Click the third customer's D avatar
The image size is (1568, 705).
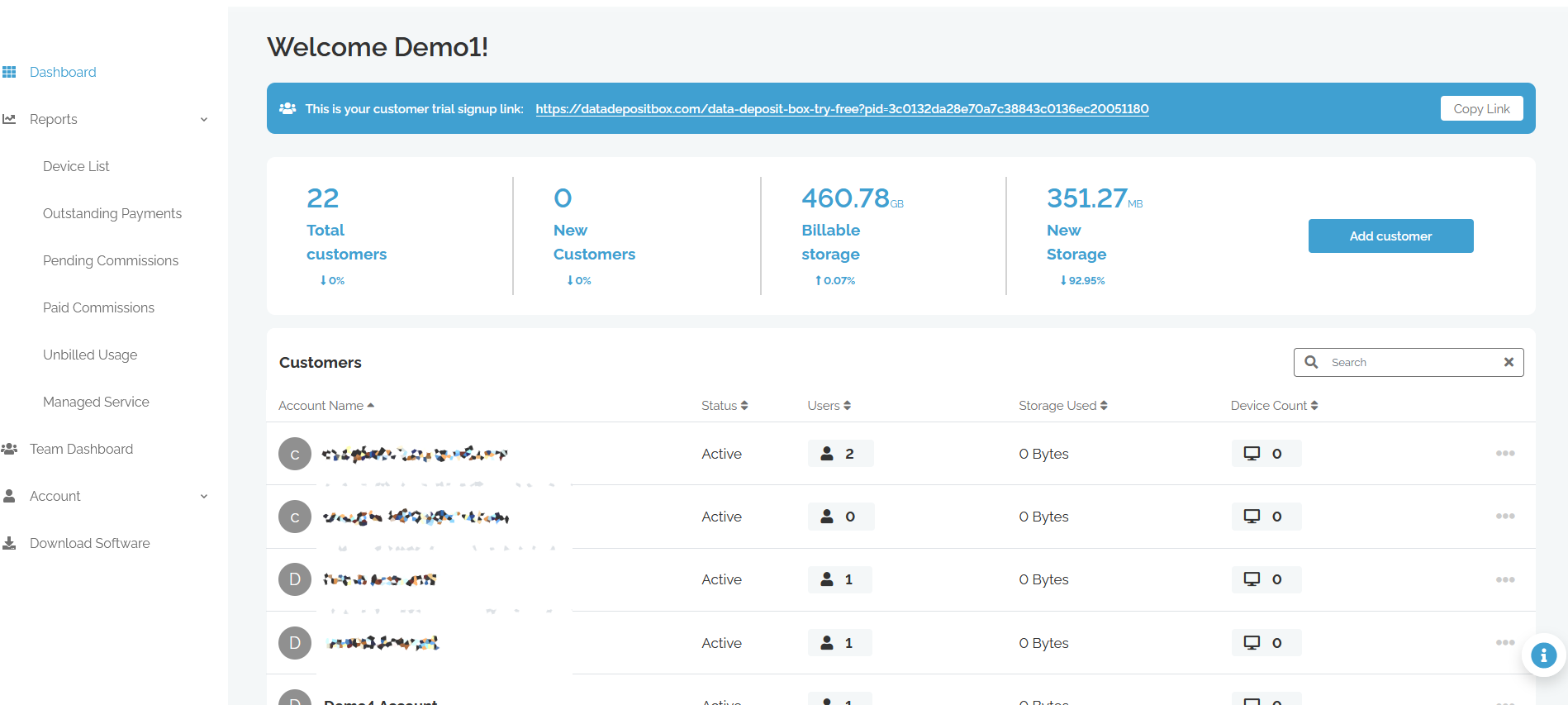tap(295, 579)
